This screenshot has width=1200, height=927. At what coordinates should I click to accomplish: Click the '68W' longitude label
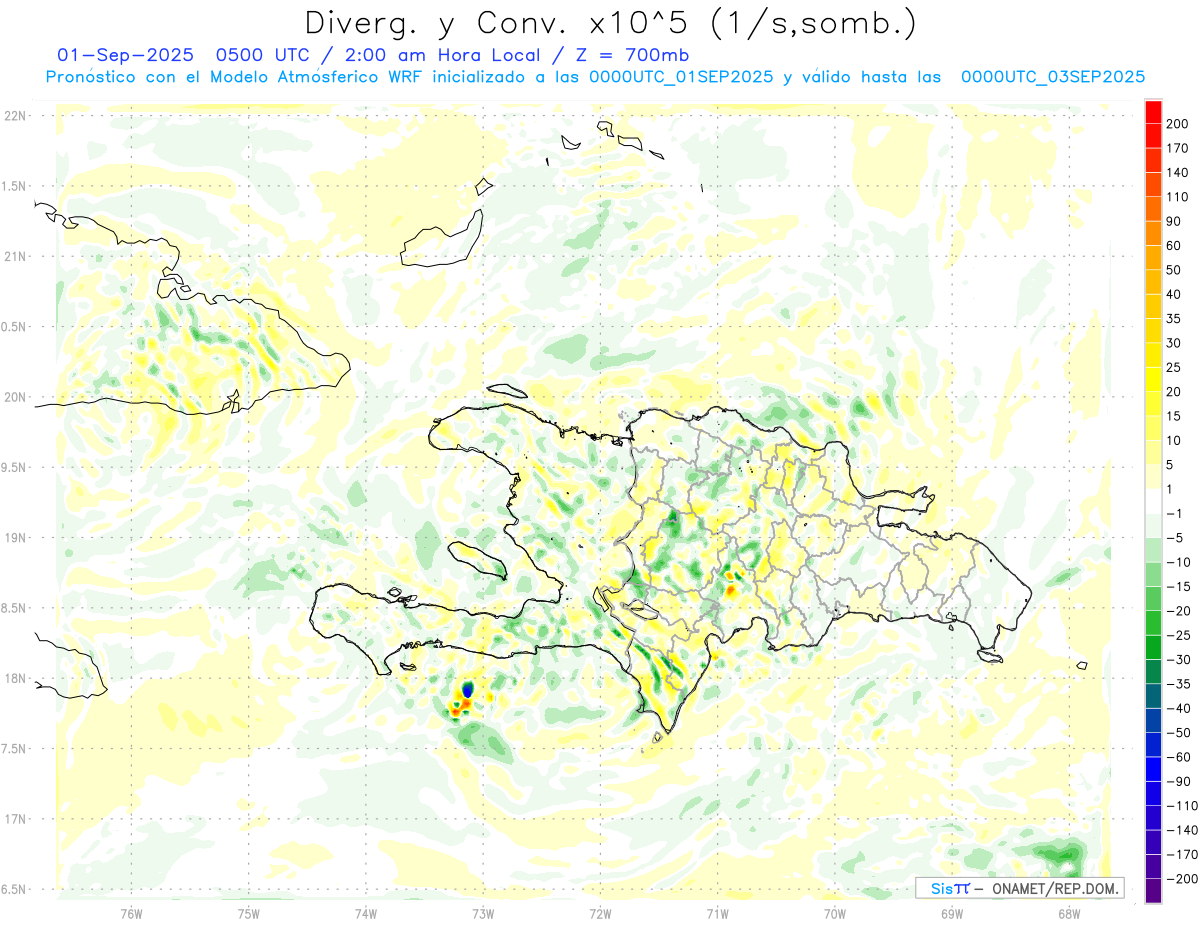(1068, 913)
